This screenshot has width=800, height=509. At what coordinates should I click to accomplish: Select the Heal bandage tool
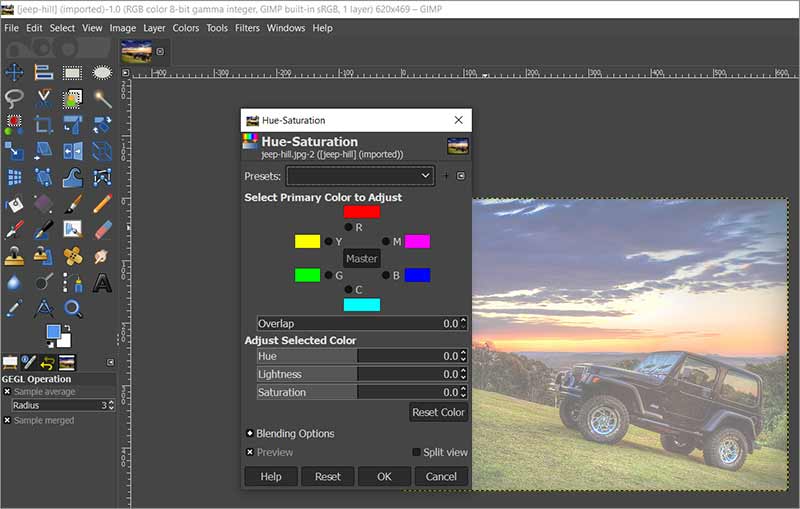72,256
